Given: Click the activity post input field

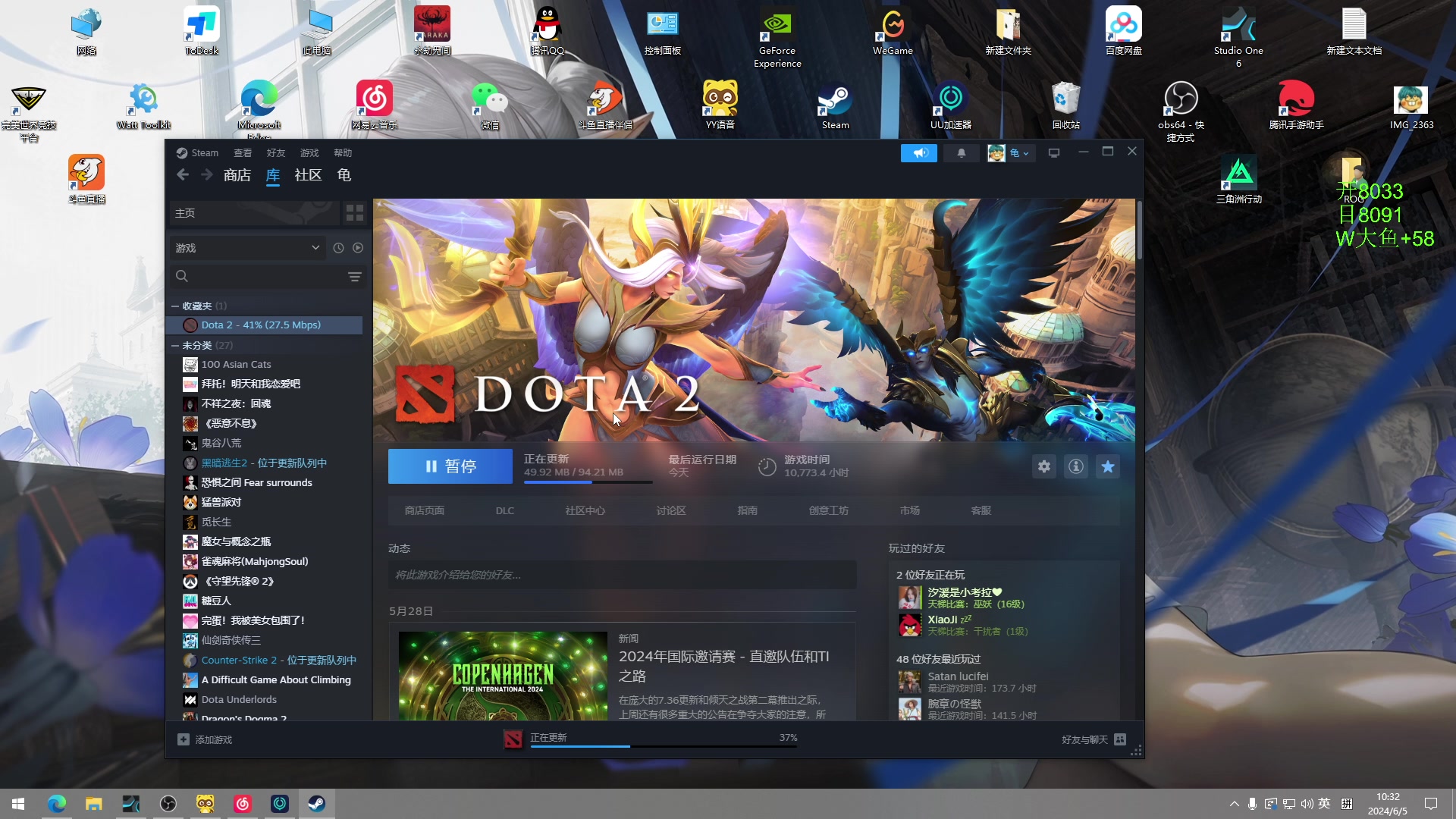Looking at the screenshot, I should tap(623, 575).
